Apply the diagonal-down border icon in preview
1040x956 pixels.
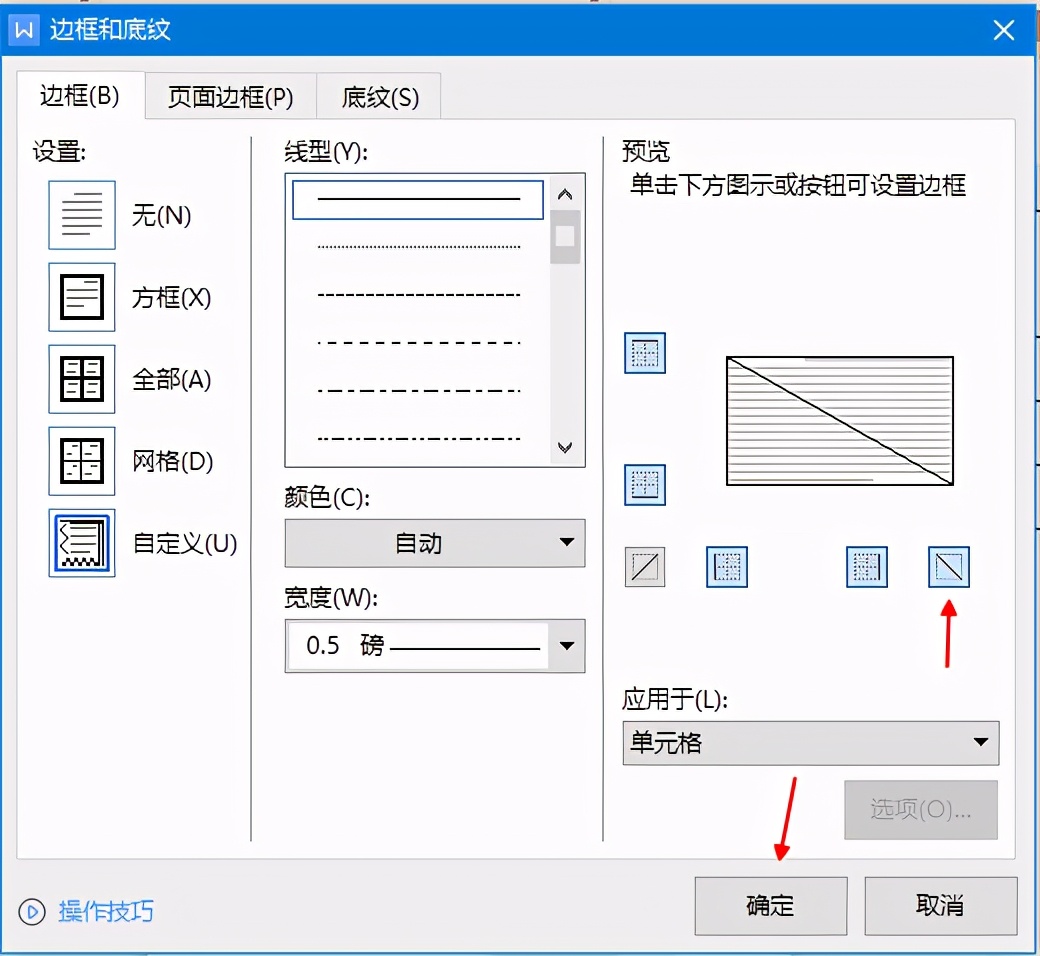click(947, 566)
